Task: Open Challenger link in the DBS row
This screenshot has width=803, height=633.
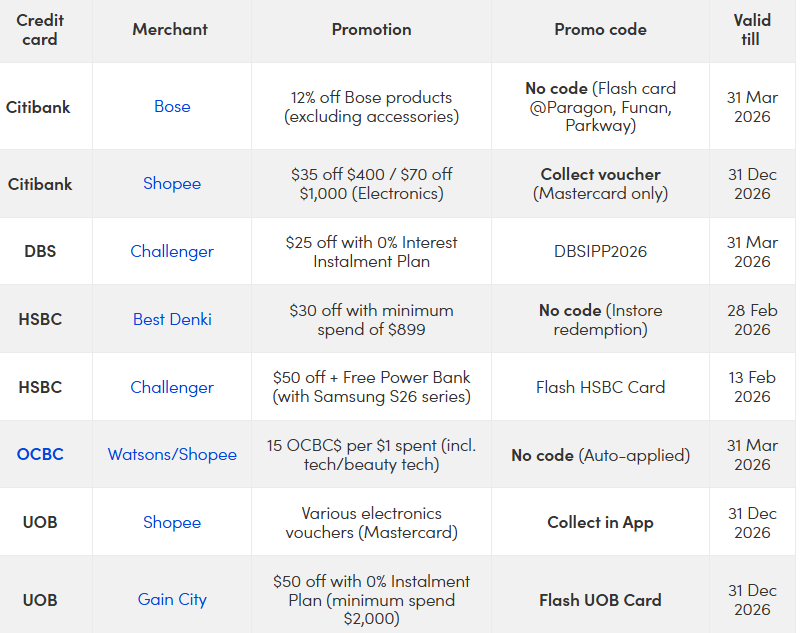Action: click(x=172, y=251)
